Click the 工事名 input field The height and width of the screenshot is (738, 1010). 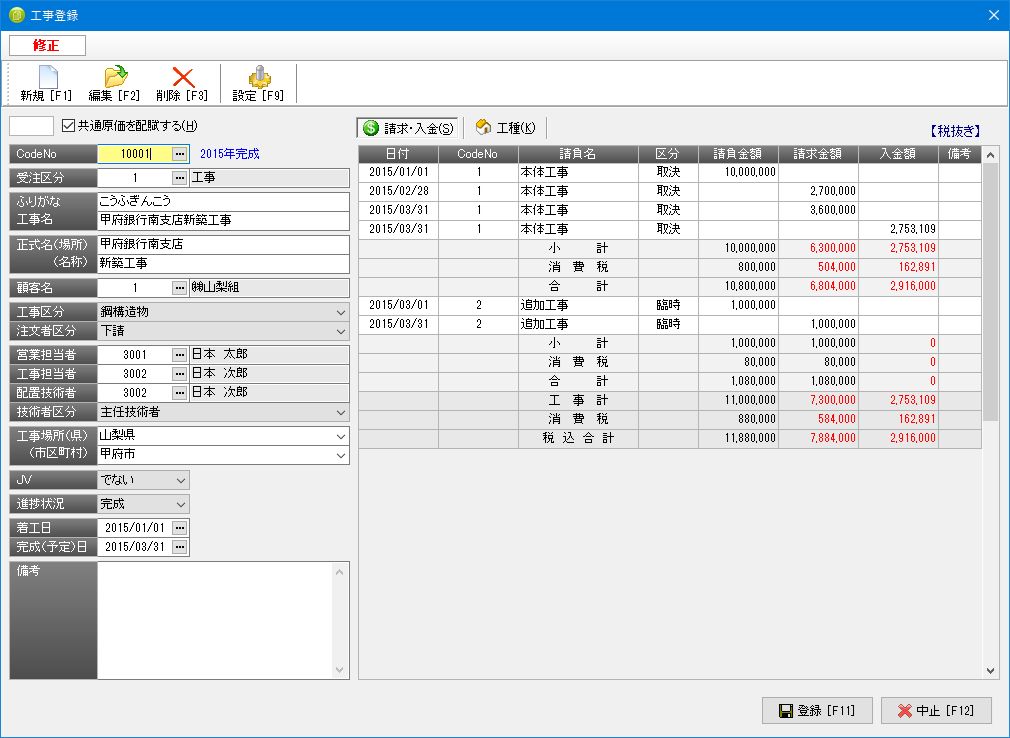coord(223,220)
